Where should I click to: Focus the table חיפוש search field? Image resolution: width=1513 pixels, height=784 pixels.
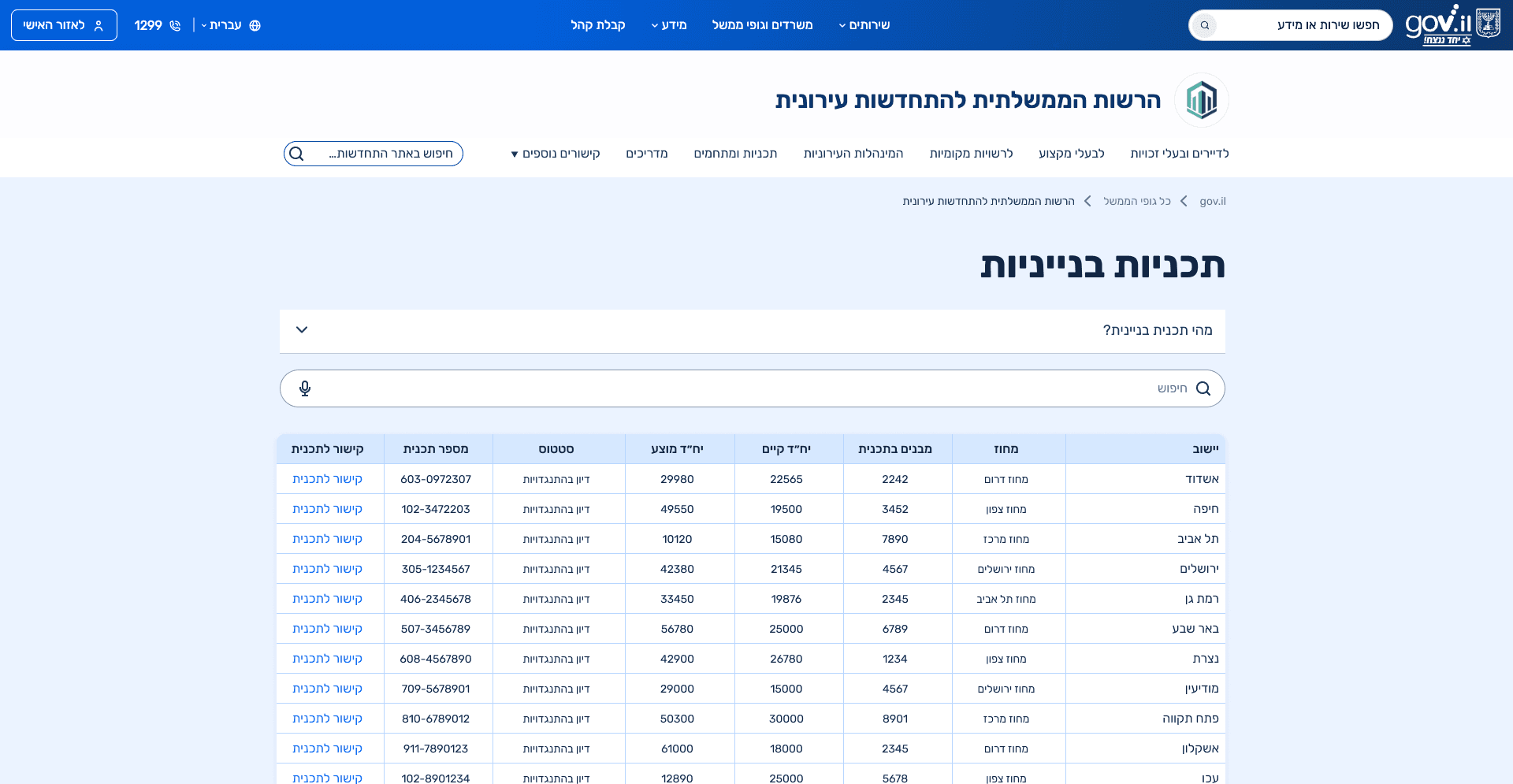pos(753,388)
